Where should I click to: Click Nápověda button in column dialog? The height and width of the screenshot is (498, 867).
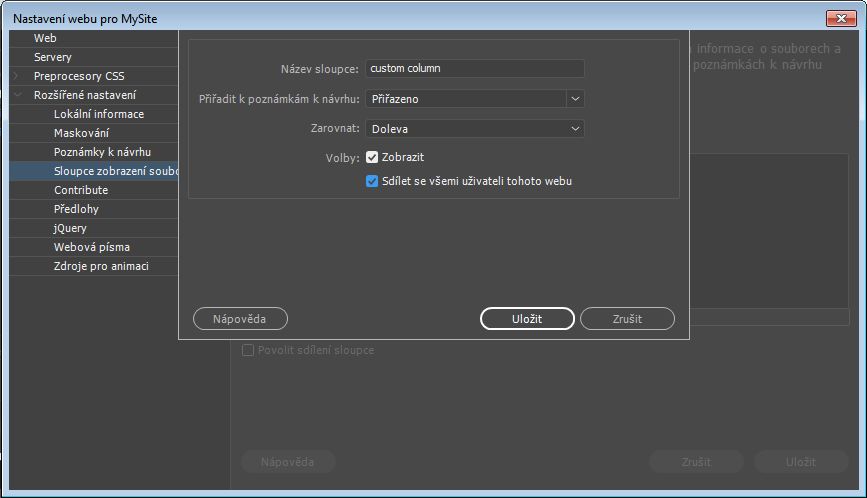point(240,319)
